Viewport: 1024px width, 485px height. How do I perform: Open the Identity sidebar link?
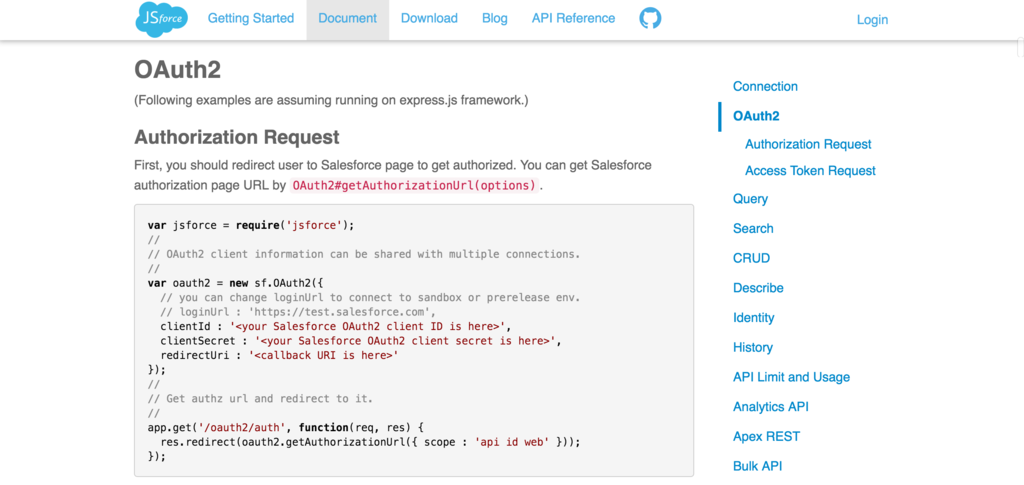(x=754, y=318)
